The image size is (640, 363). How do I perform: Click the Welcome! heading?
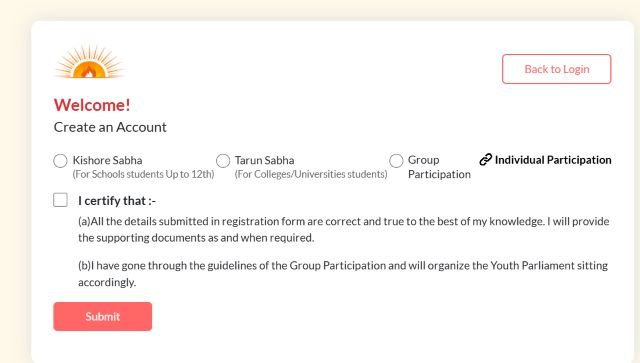[92, 105]
